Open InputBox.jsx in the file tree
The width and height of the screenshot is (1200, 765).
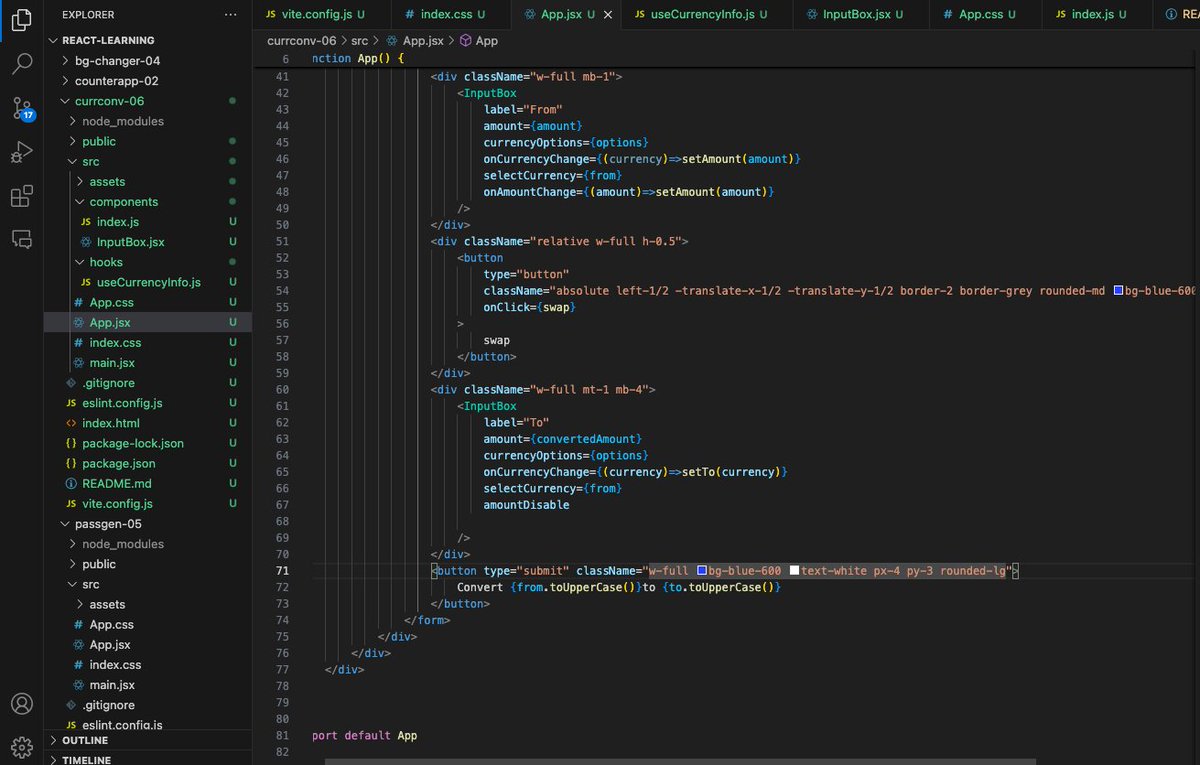[147, 242]
